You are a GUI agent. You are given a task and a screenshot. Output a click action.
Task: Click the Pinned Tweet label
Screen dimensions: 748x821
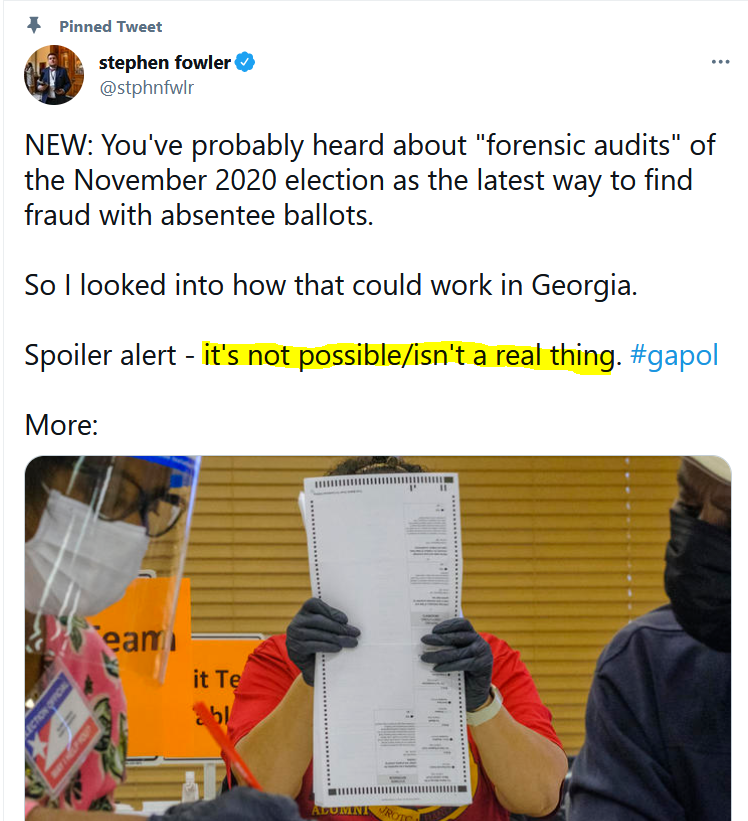point(110,26)
